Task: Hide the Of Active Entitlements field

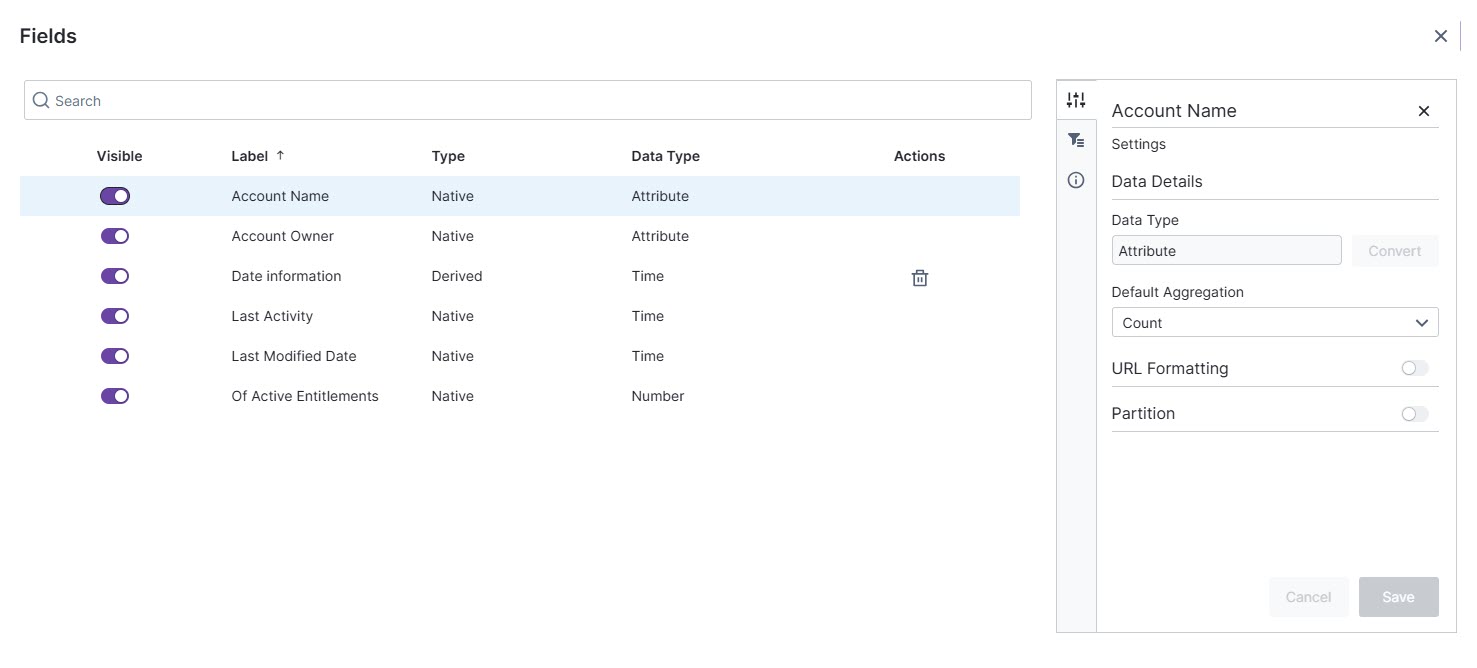Action: 114,396
